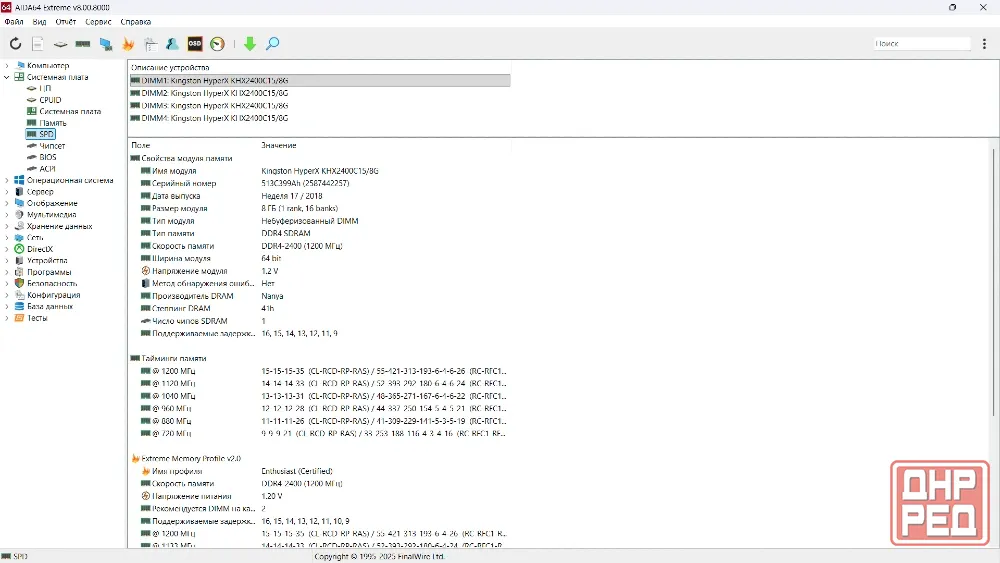Viewport: 1000px width, 563px height.
Task: Launch the flame stability test icon
Action: pos(128,43)
